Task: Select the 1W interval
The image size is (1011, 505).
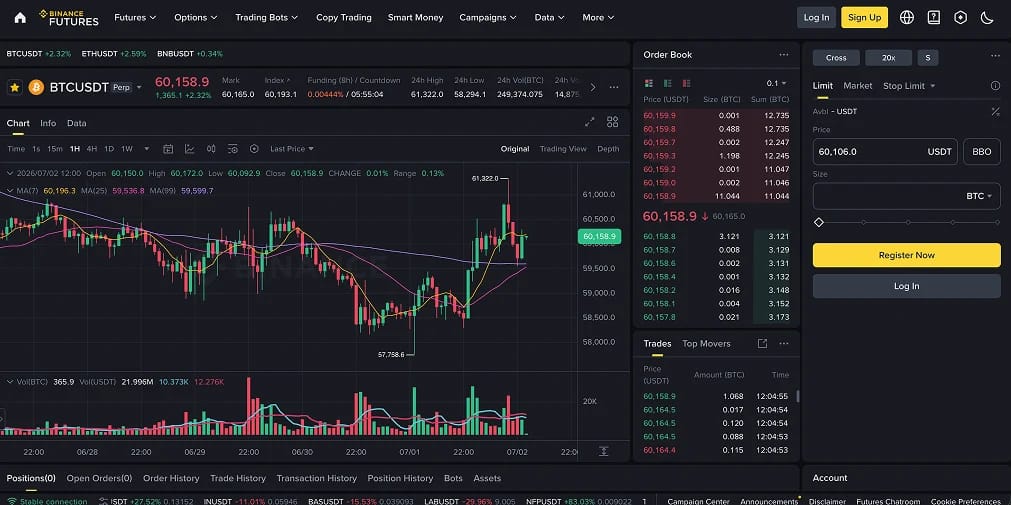Action: coord(127,149)
